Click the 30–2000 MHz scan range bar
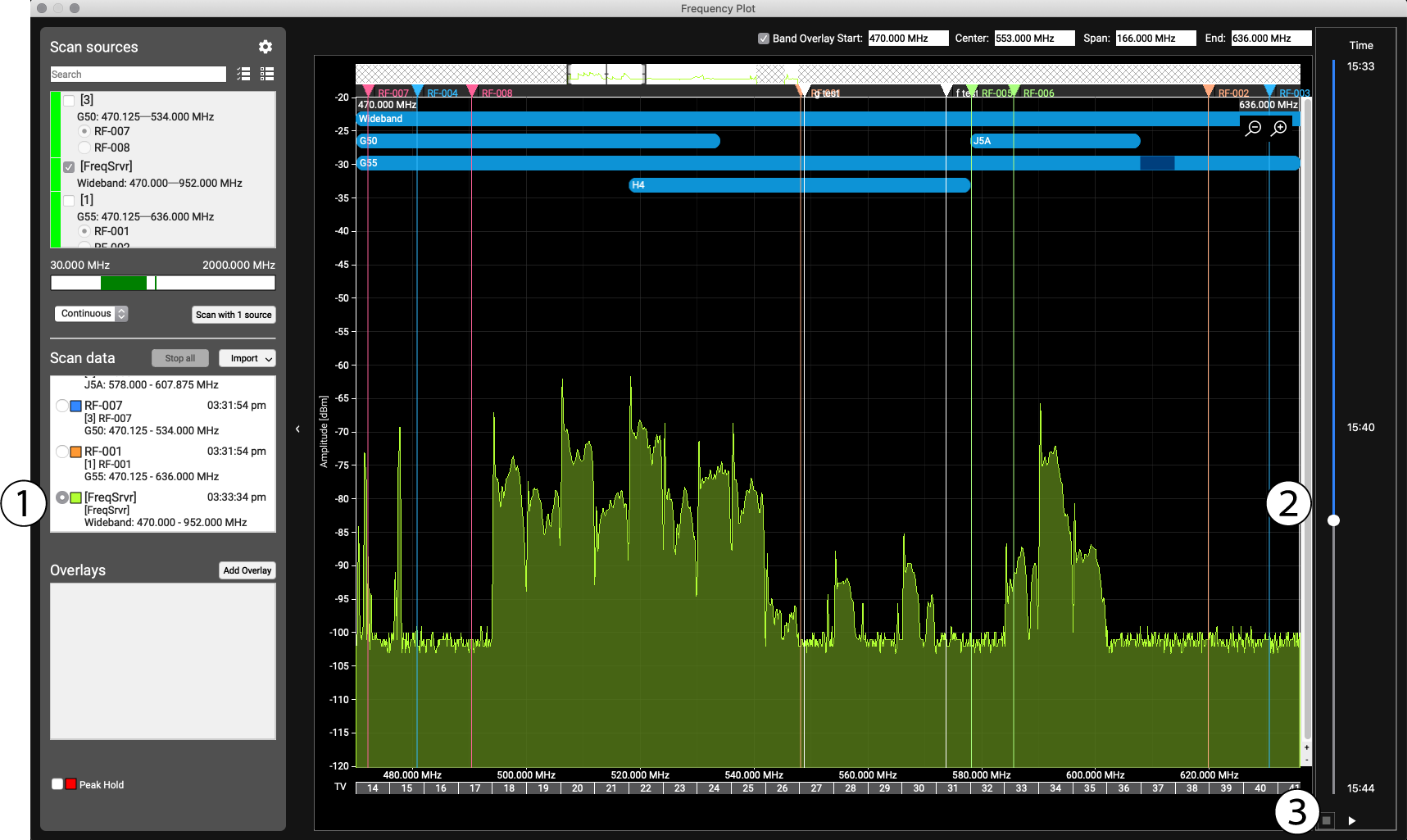The height and width of the screenshot is (840, 1407). (163, 283)
